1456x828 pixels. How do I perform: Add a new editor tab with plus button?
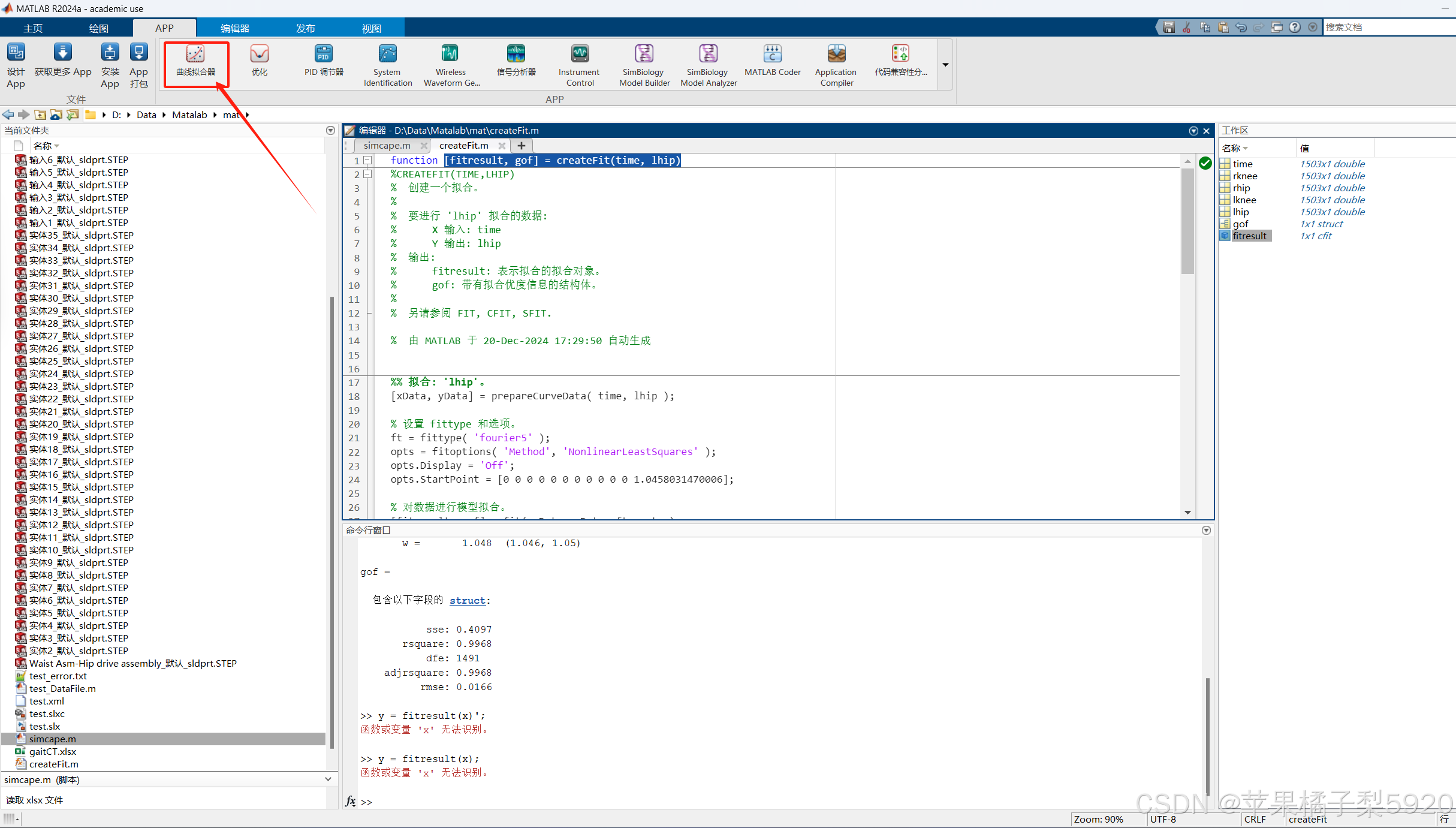click(x=521, y=145)
